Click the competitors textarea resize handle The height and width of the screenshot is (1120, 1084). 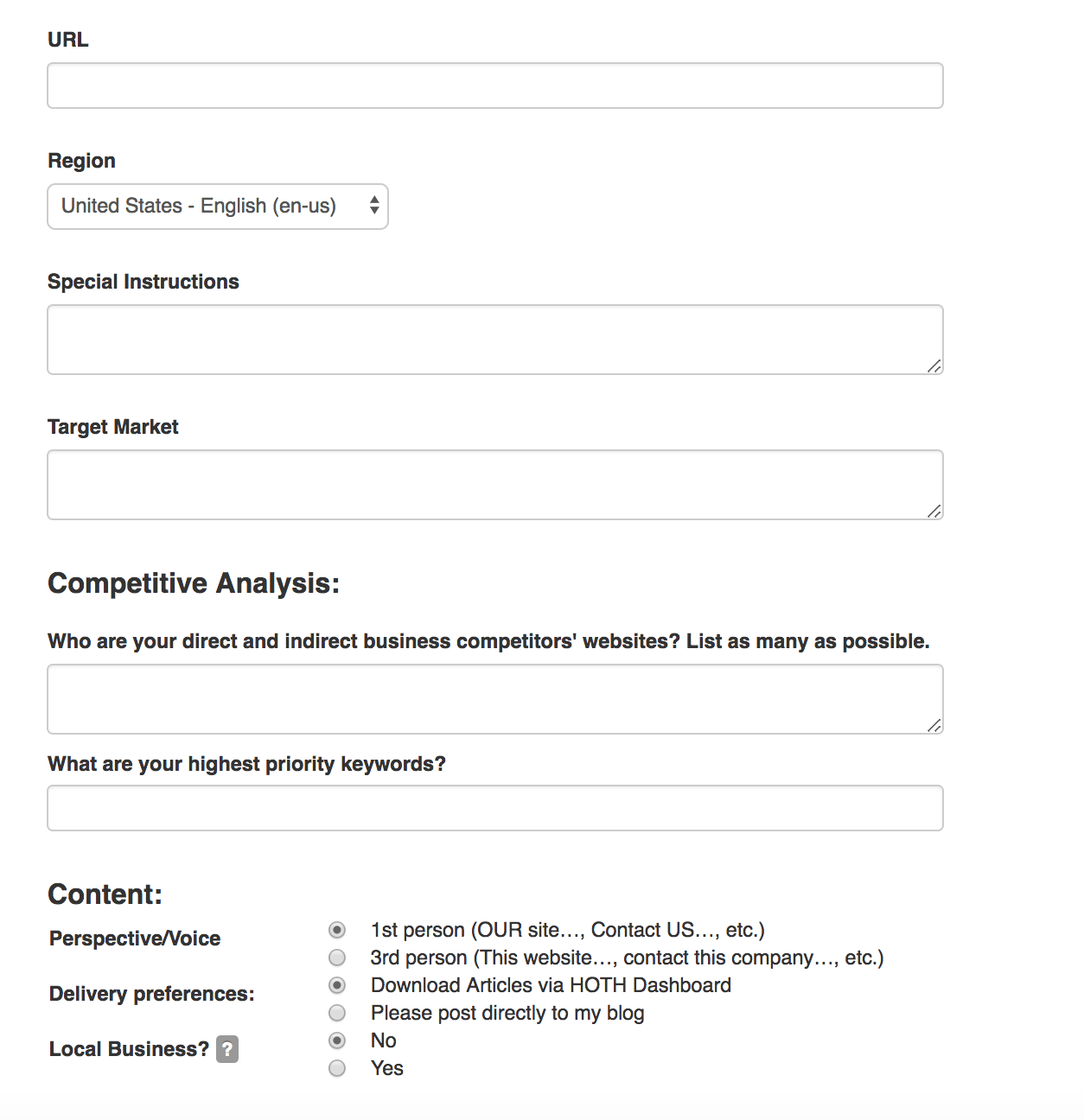point(934,725)
